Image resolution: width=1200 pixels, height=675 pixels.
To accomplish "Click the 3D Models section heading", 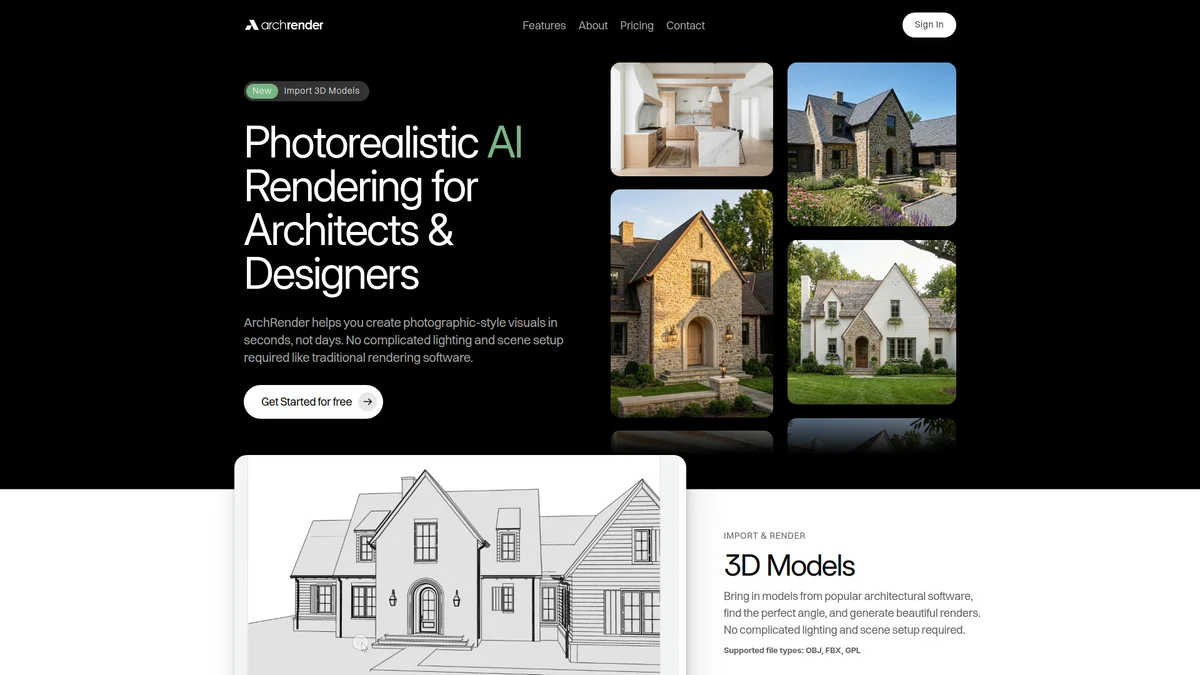I will [x=789, y=566].
